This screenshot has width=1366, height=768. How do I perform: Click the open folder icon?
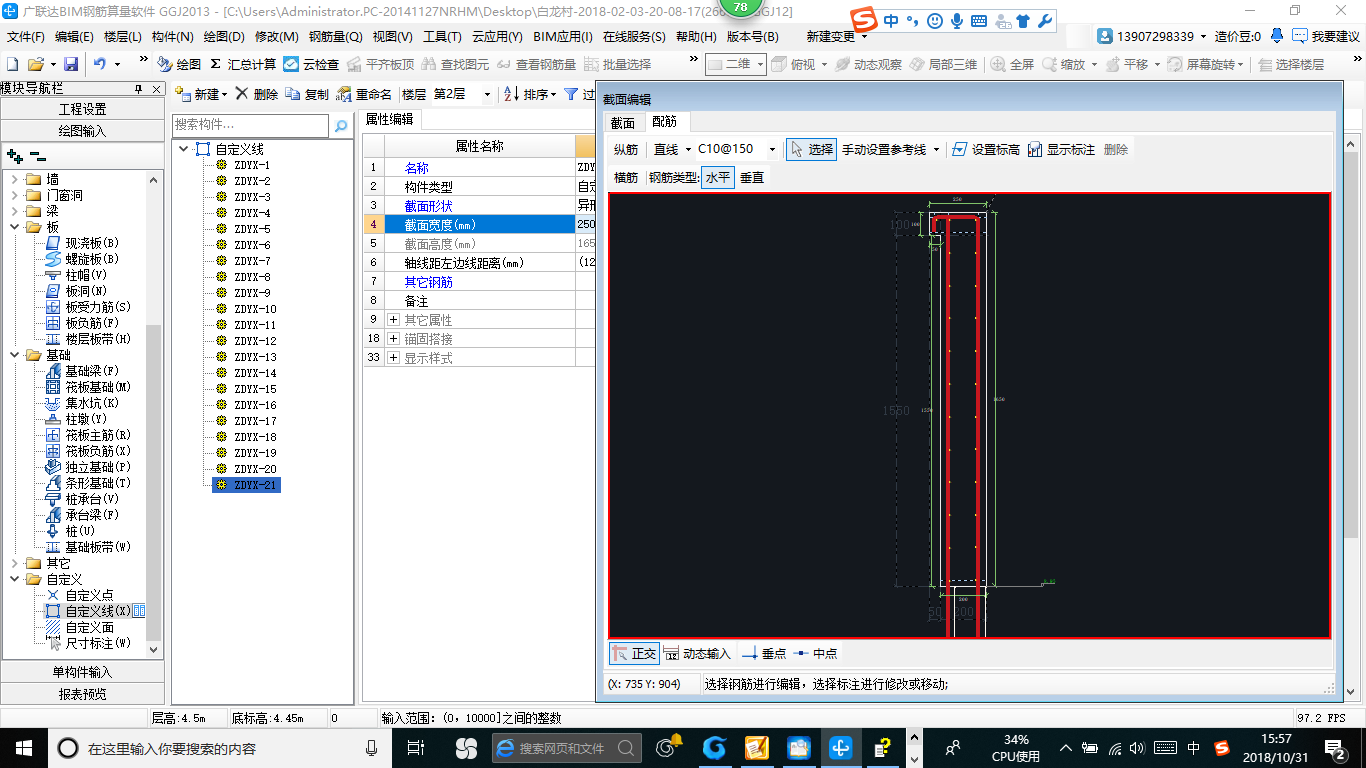tap(36, 64)
